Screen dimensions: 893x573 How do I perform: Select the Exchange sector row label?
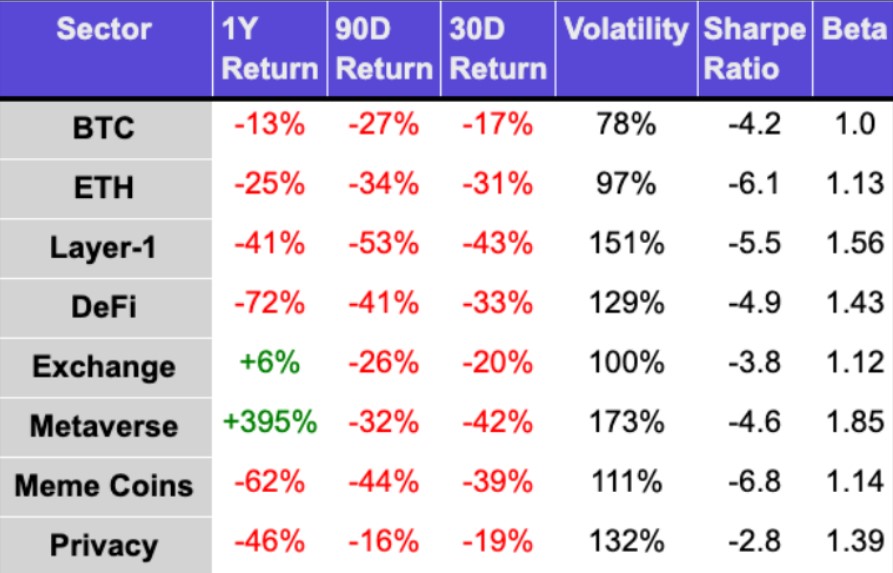(x=104, y=366)
